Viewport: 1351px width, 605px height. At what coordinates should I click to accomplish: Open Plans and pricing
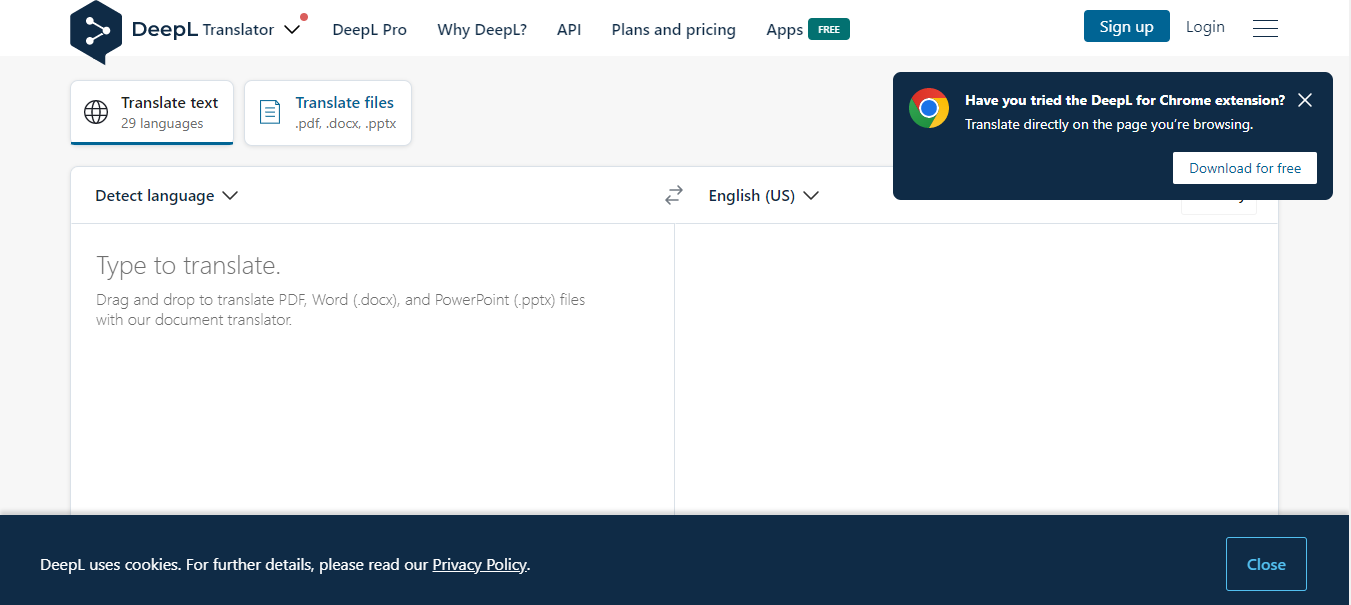pyautogui.click(x=673, y=29)
